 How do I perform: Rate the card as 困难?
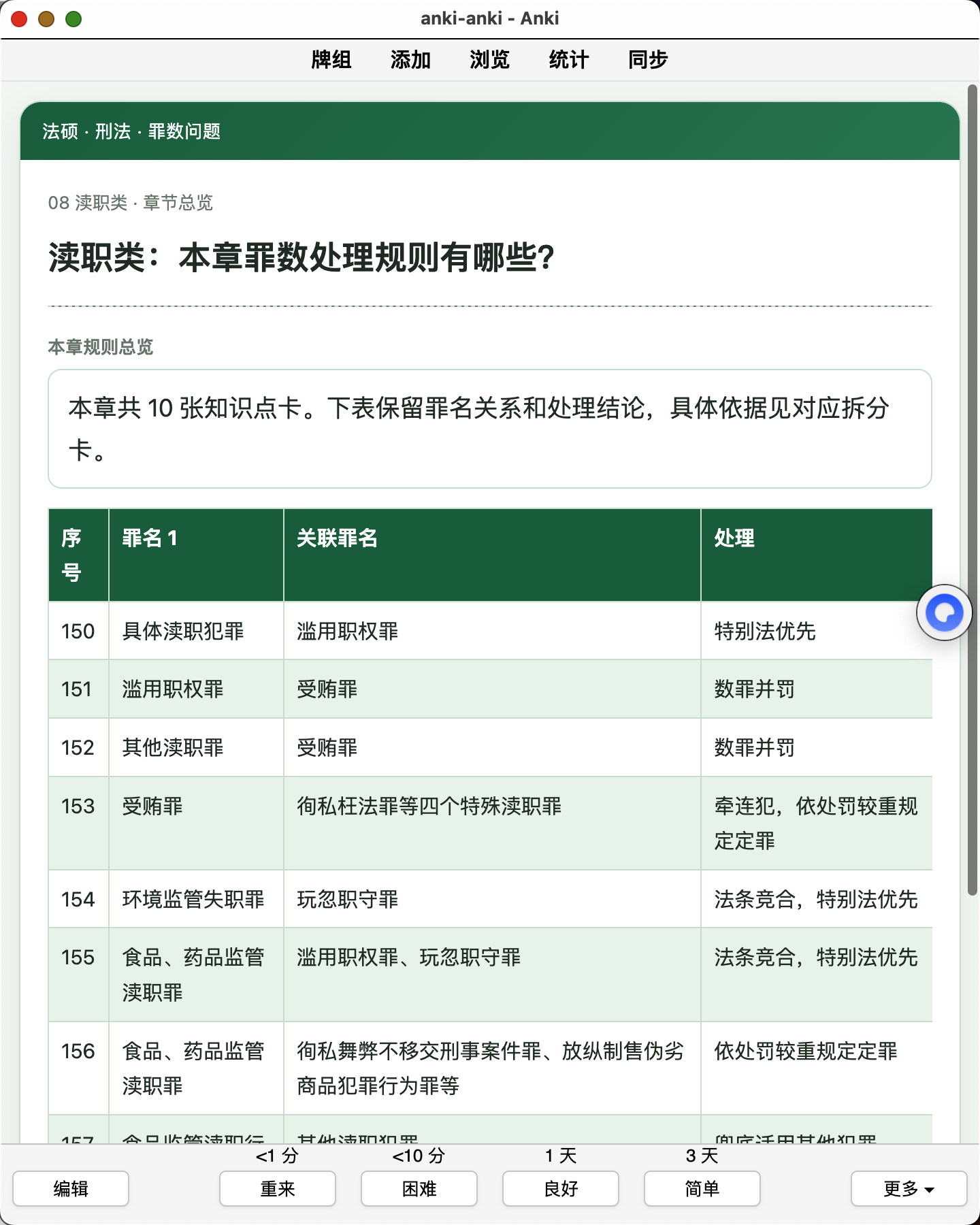point(419,1188)
